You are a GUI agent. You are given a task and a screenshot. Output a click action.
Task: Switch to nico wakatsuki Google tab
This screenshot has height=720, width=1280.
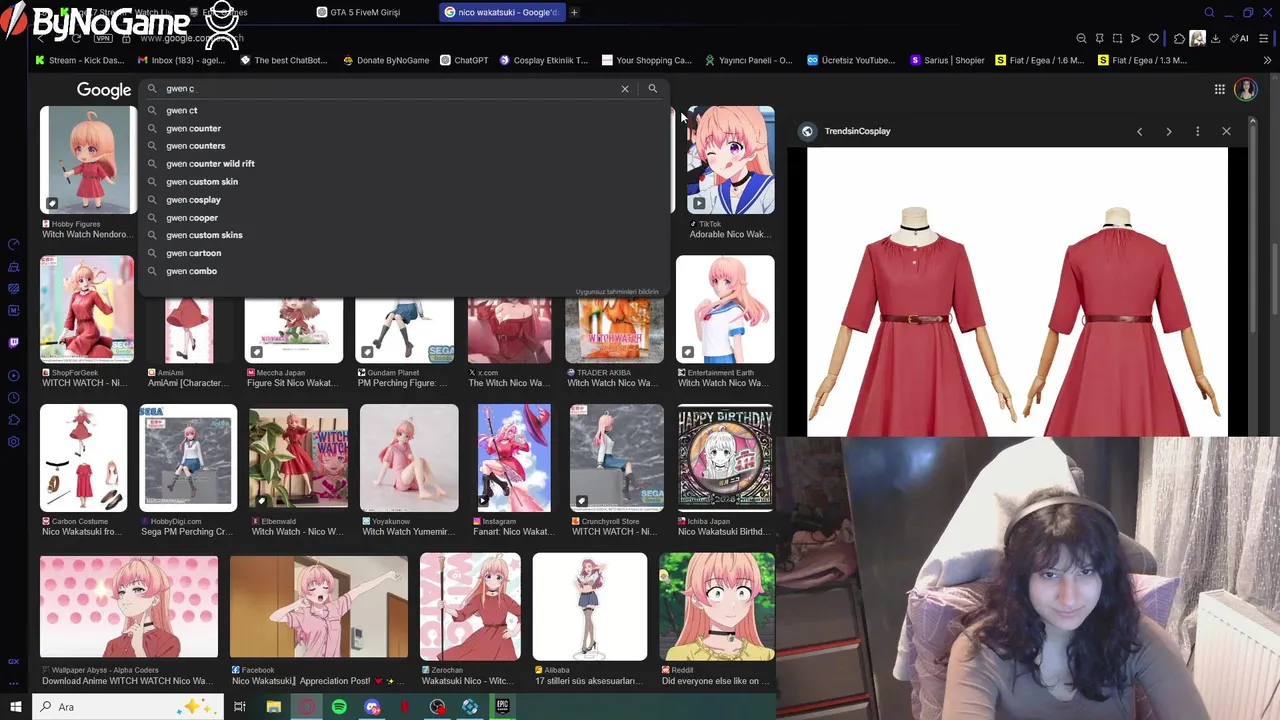click(502, 12)
